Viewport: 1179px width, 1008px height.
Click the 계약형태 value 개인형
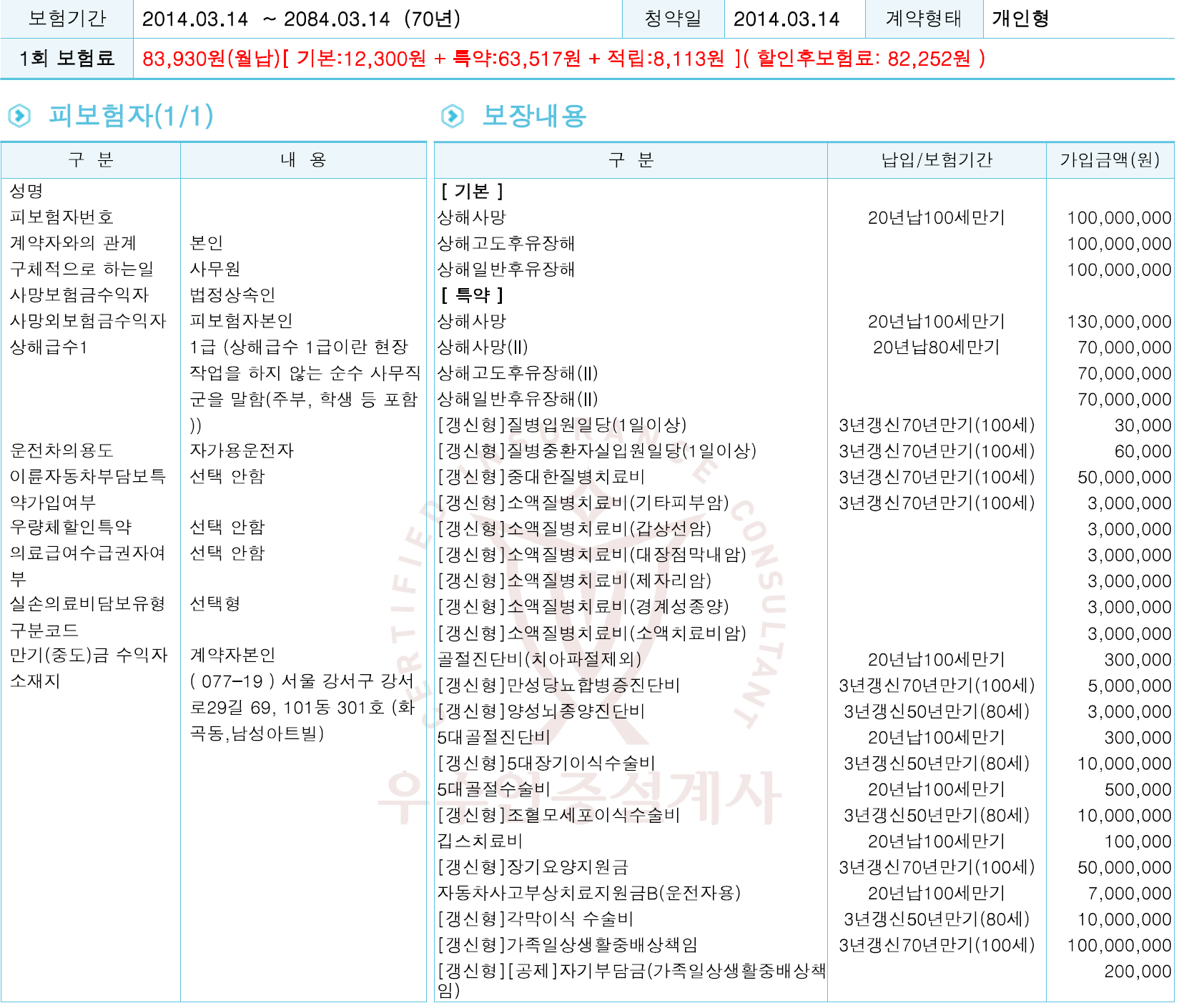1020,19
